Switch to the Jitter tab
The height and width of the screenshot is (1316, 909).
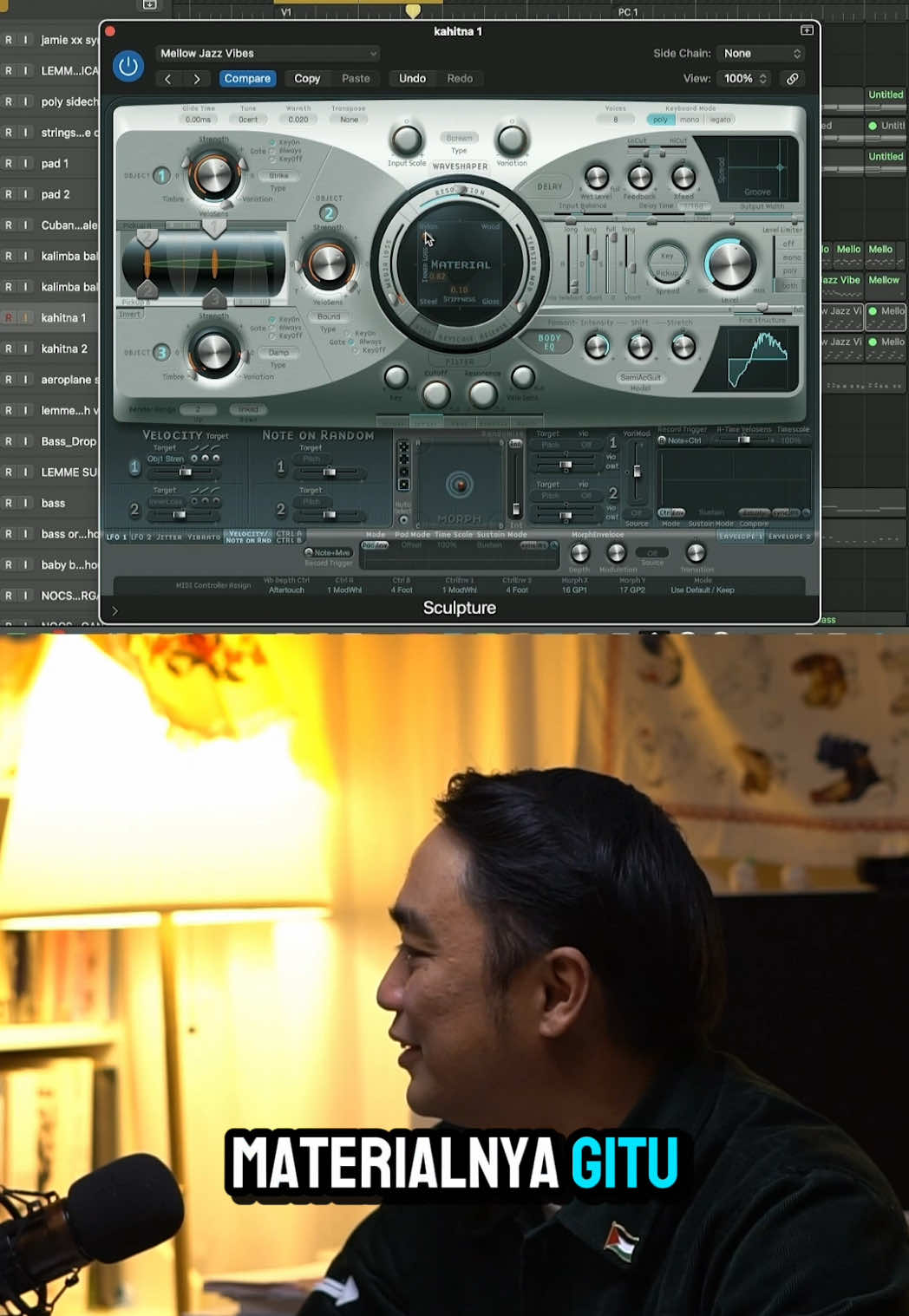170,537
